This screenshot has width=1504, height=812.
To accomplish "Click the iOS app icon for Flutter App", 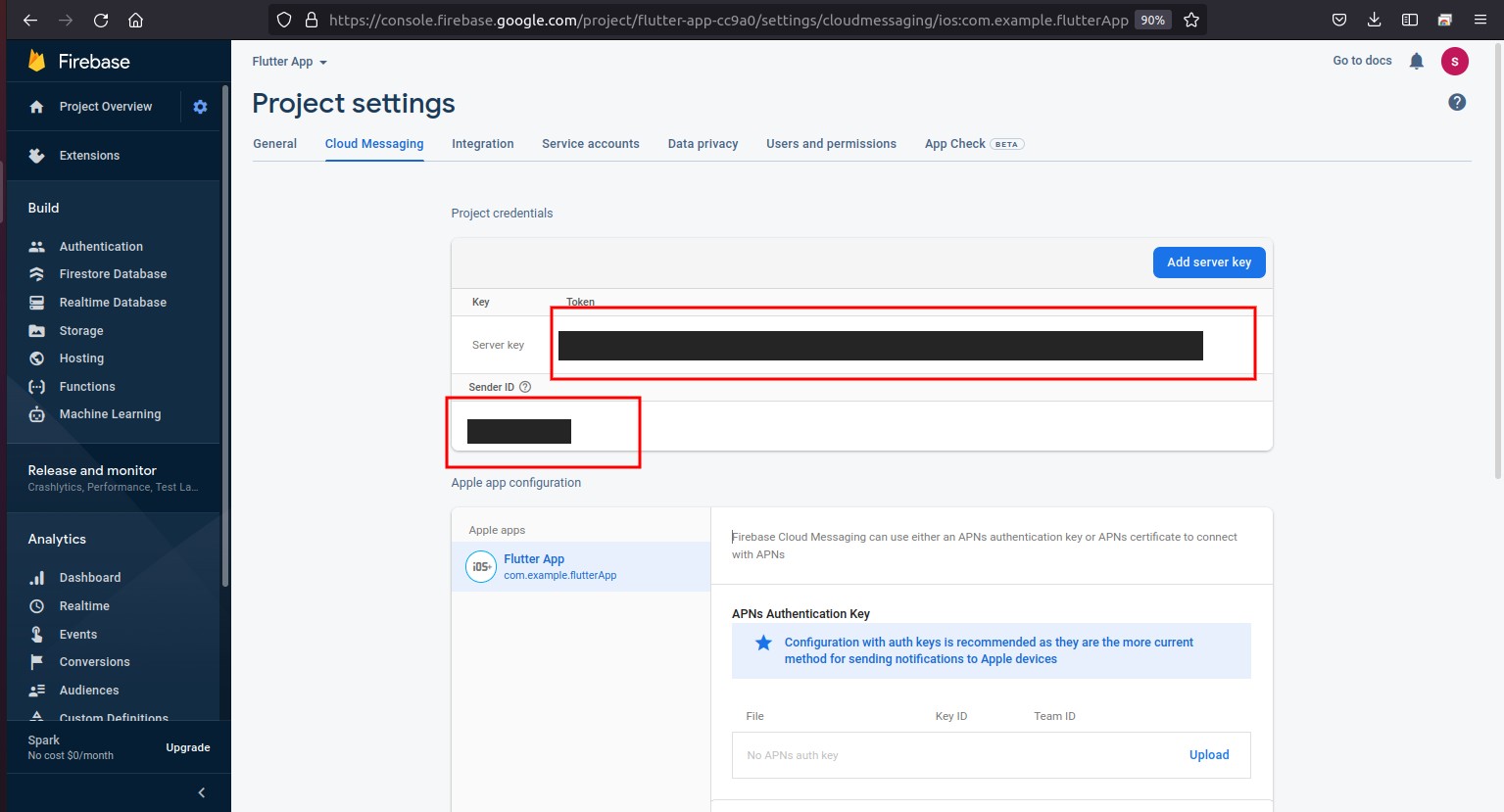I will pyautogui.click(x=481, y=566).
